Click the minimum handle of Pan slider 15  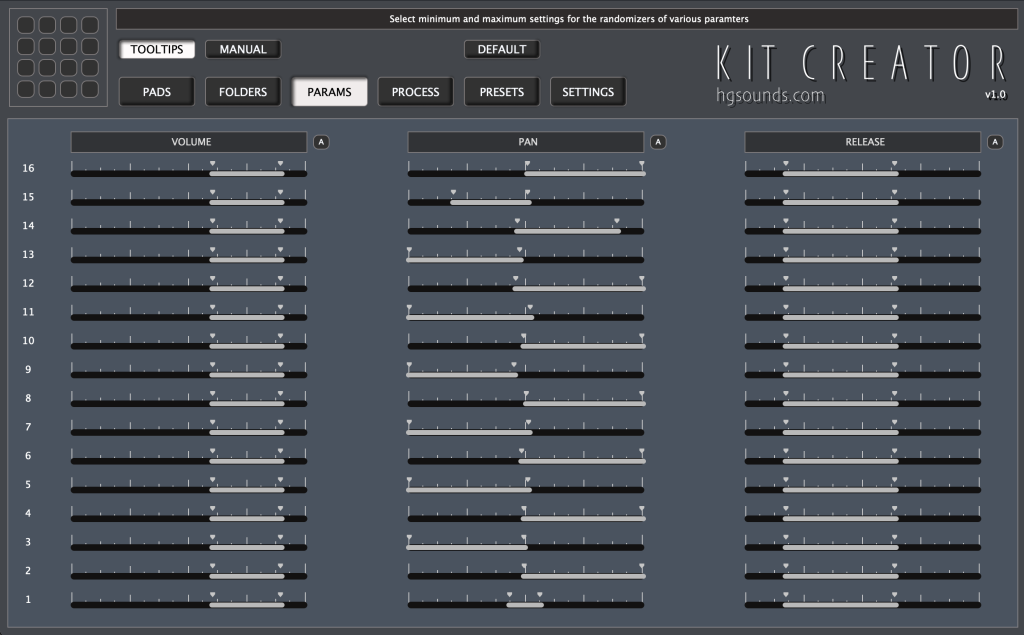point(453,193)
